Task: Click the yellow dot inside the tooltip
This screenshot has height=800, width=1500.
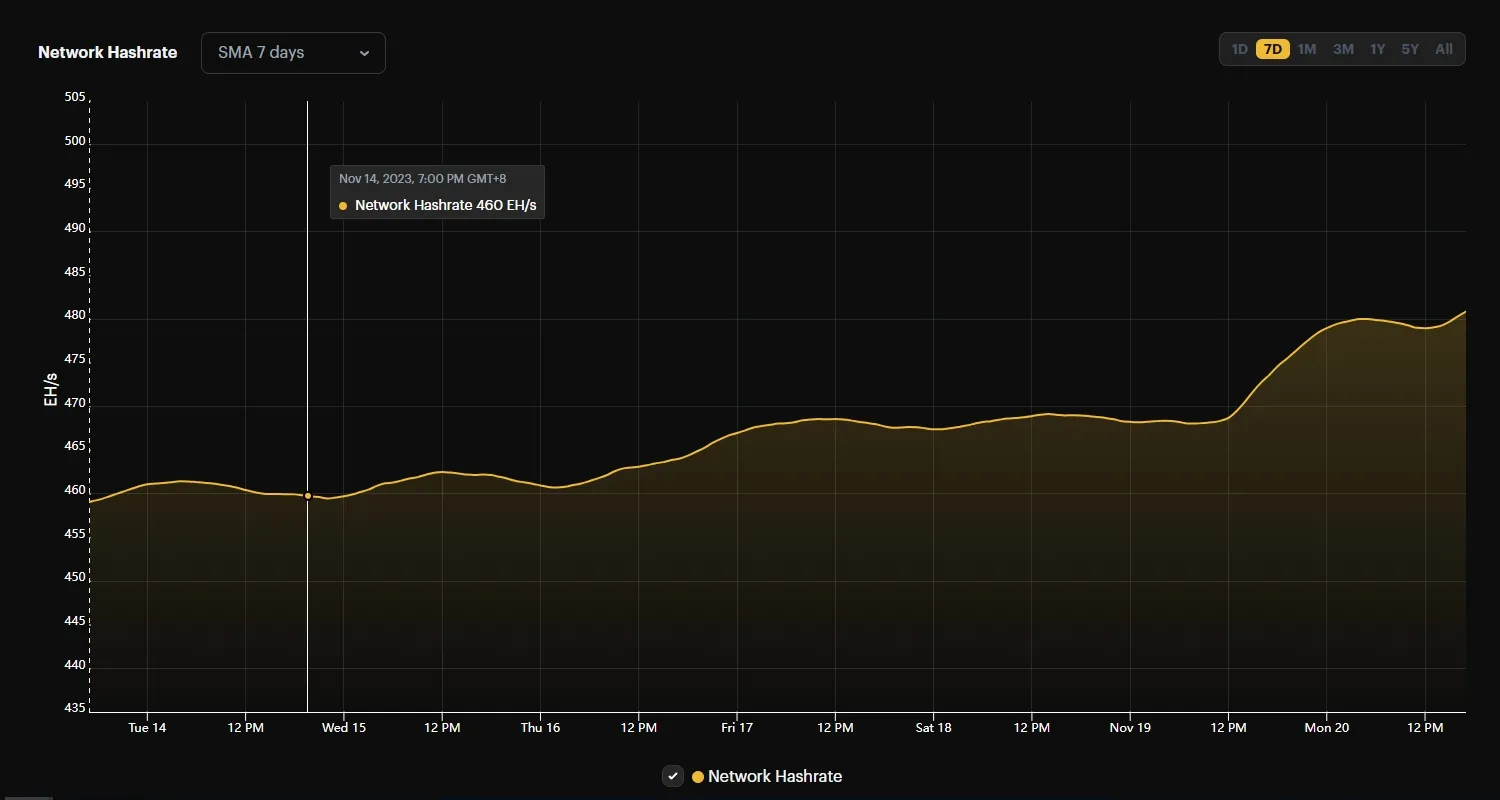Action: pos(343,205)
